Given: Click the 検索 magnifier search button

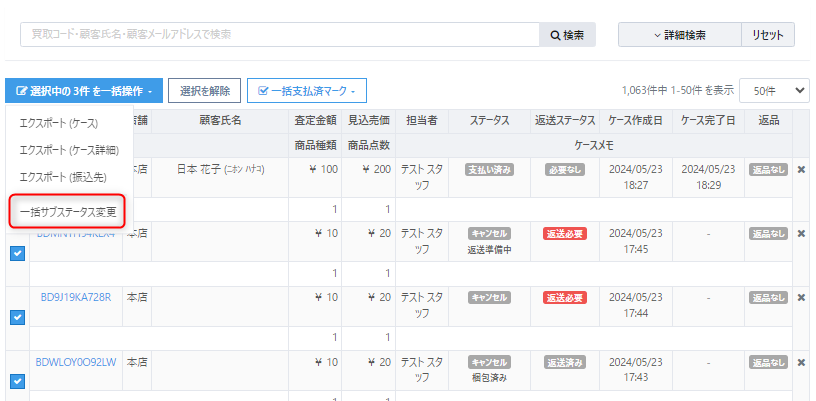Looking at the screenshot, I should coord(567,35).
